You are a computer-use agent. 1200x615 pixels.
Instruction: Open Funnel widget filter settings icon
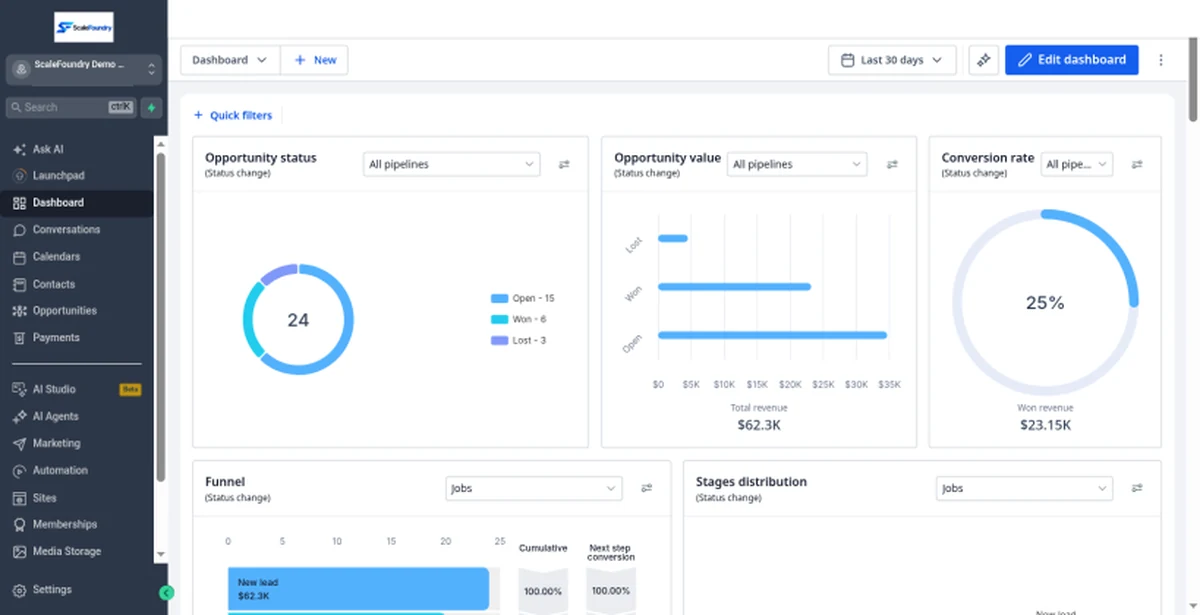point(647,488)
